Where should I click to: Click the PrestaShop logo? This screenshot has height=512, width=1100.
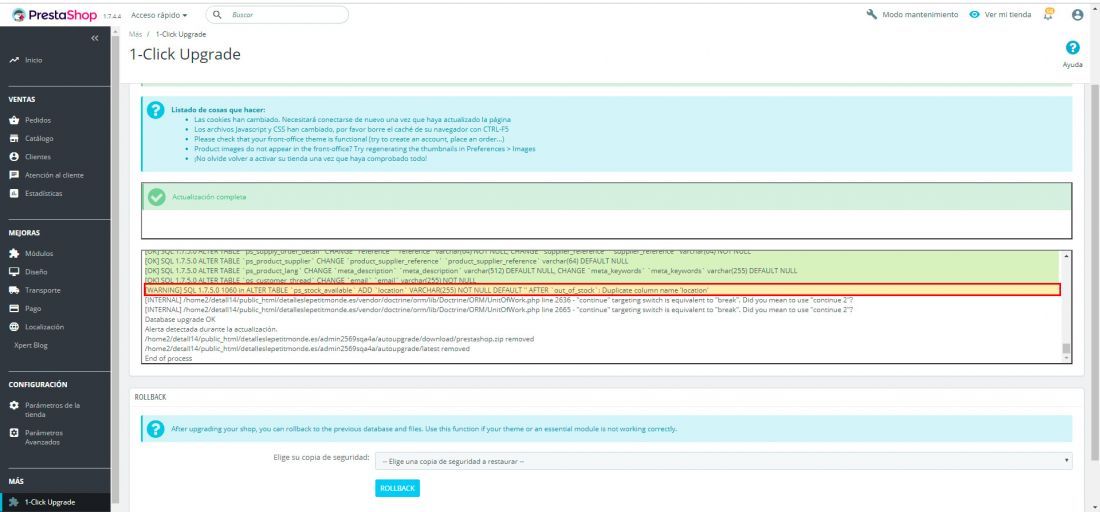click(57, 14)
